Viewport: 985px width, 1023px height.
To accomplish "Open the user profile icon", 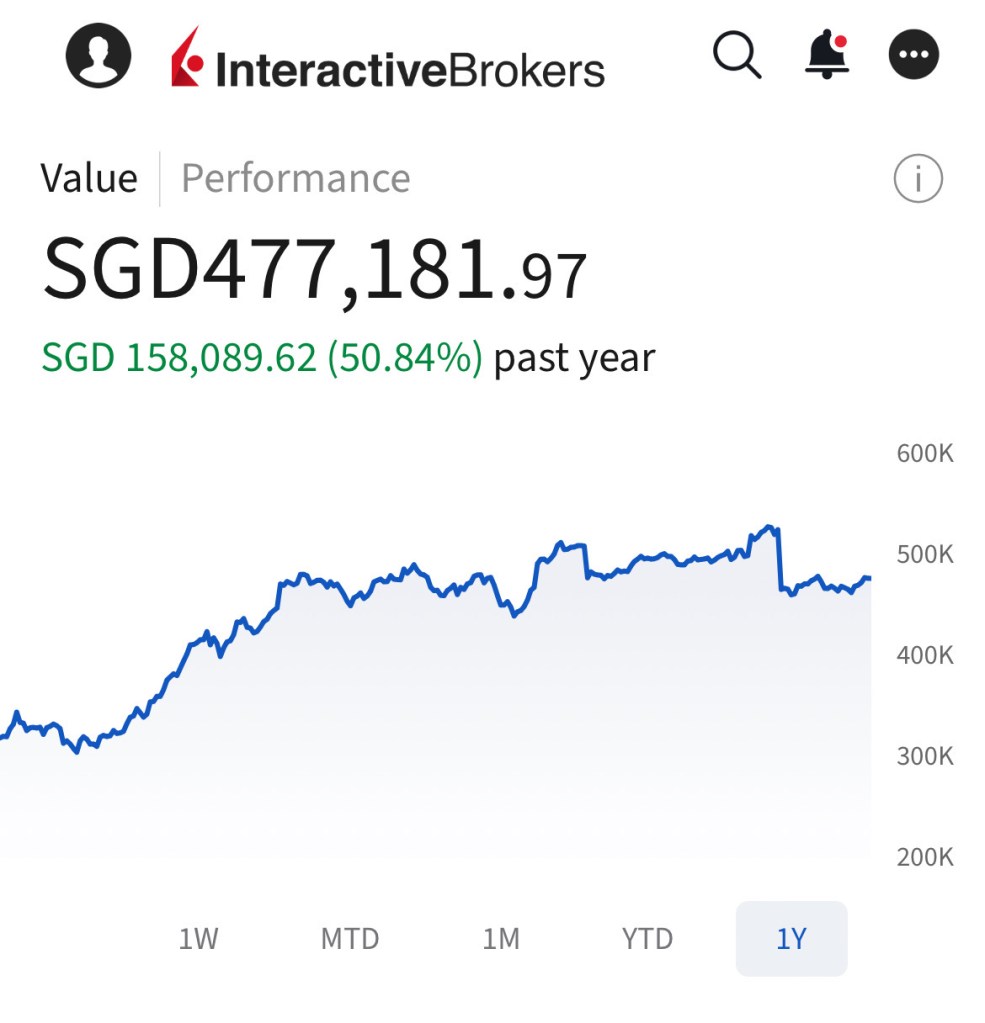I will [99, 56].
